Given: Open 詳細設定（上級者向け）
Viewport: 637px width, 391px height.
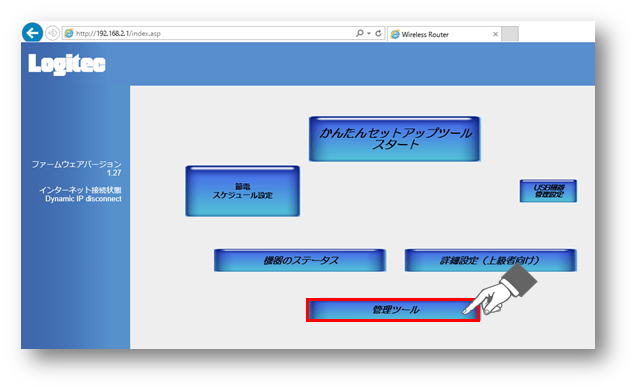Looking at the screenshot, I should click(490, 260).
